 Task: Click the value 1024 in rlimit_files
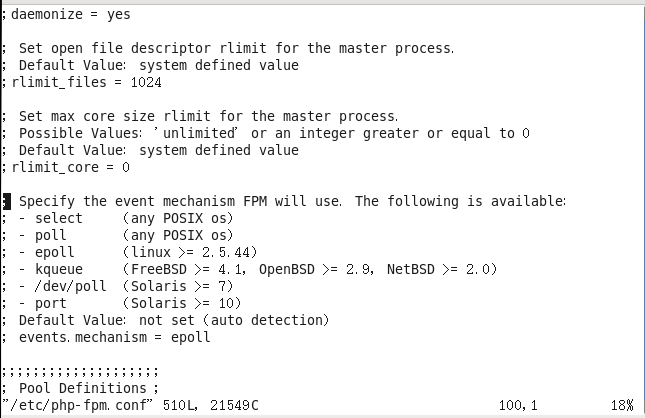146,82
